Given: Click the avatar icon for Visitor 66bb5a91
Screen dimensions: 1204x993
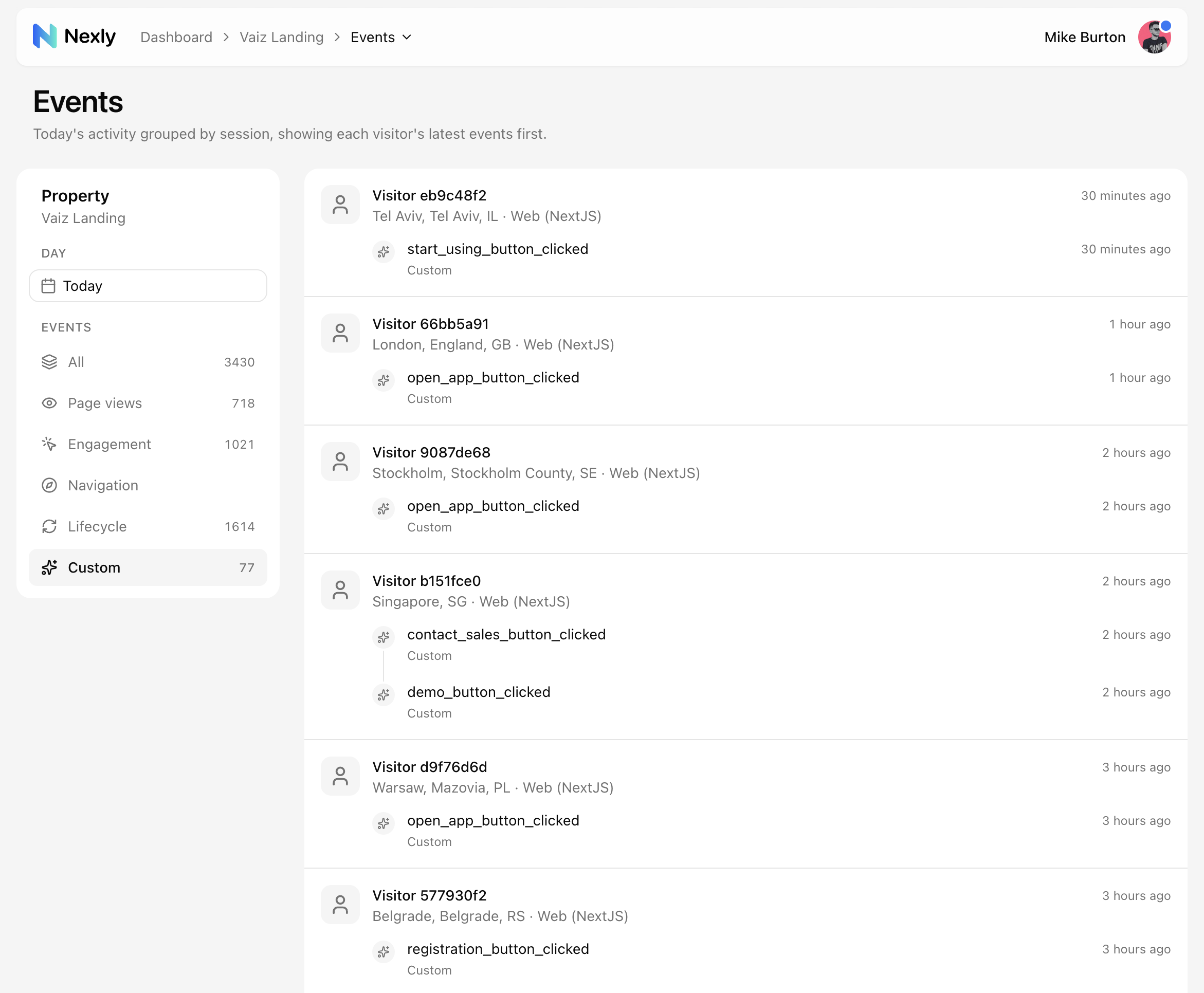Looking at the screenshot, I should [x=340, y=333].
